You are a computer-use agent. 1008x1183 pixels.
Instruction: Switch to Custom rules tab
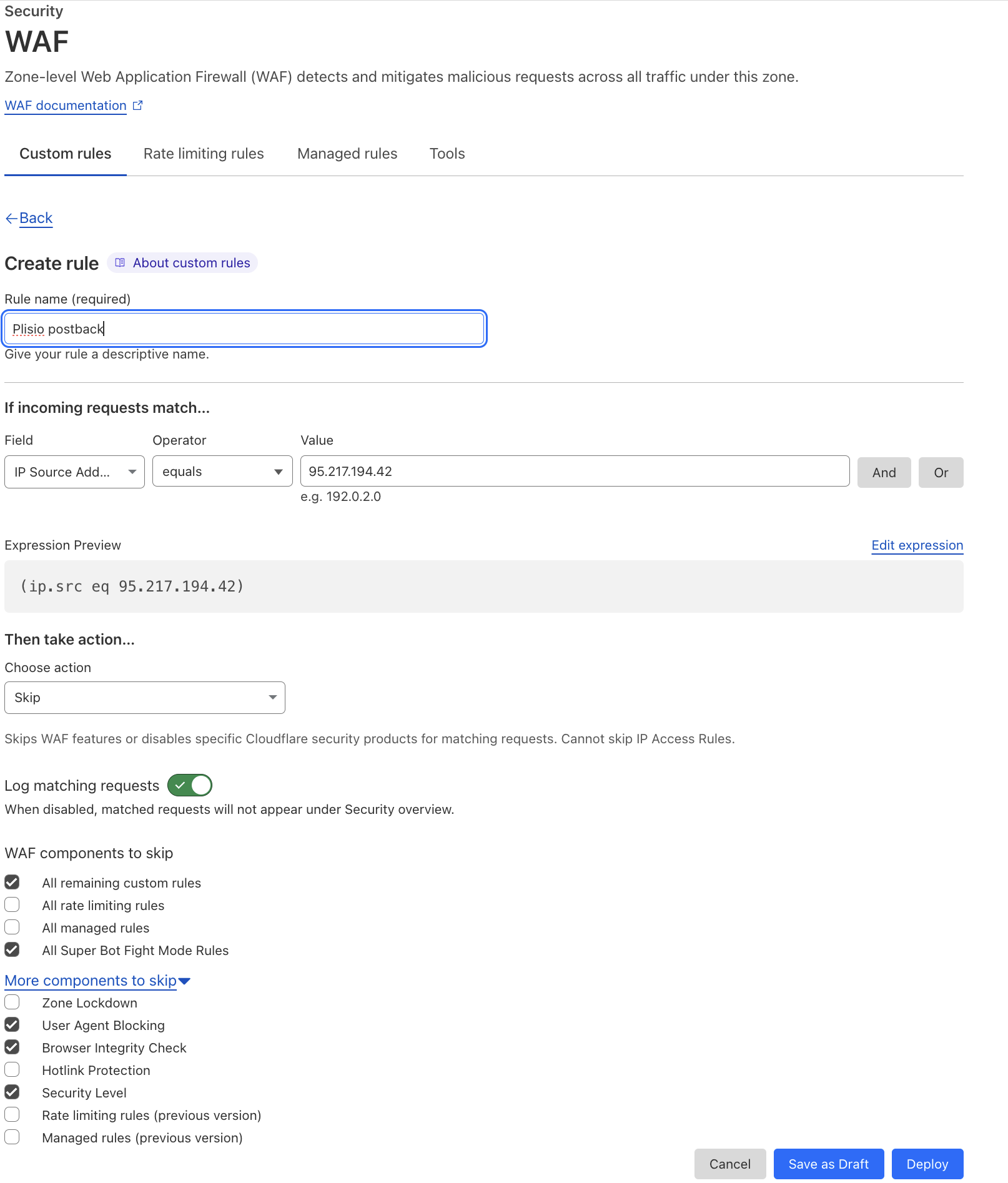[66, 154]
